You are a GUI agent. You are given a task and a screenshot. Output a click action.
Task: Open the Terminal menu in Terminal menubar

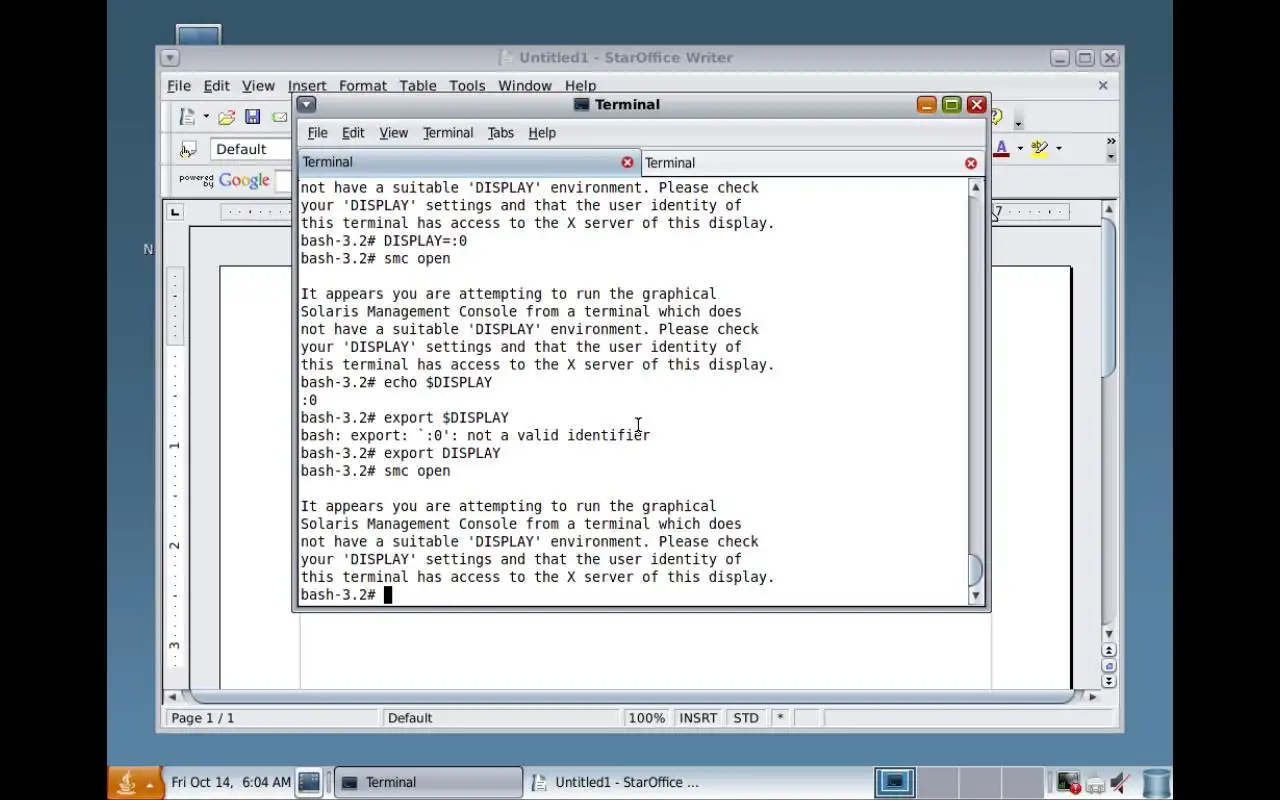pos(448,133)
